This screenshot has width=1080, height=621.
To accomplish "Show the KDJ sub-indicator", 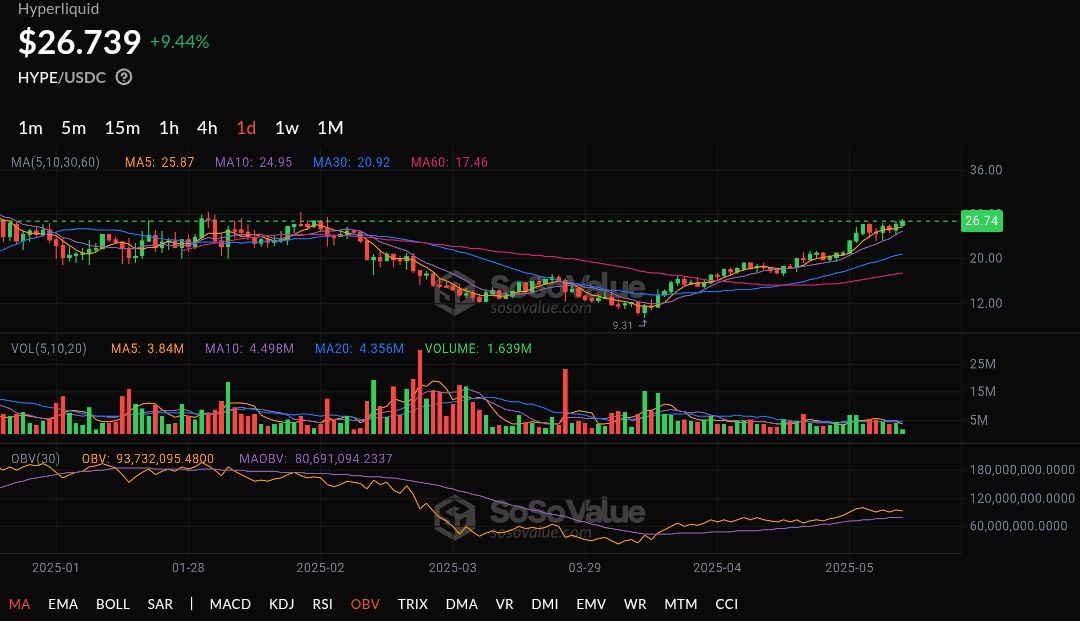I will pos(282,604).
